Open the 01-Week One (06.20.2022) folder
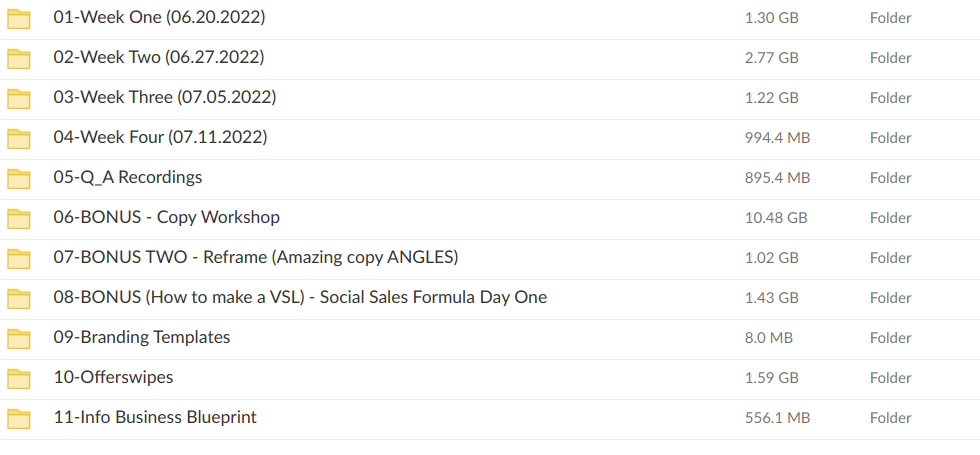This screenshot has height=455, width=980. [x=159, y=17]
